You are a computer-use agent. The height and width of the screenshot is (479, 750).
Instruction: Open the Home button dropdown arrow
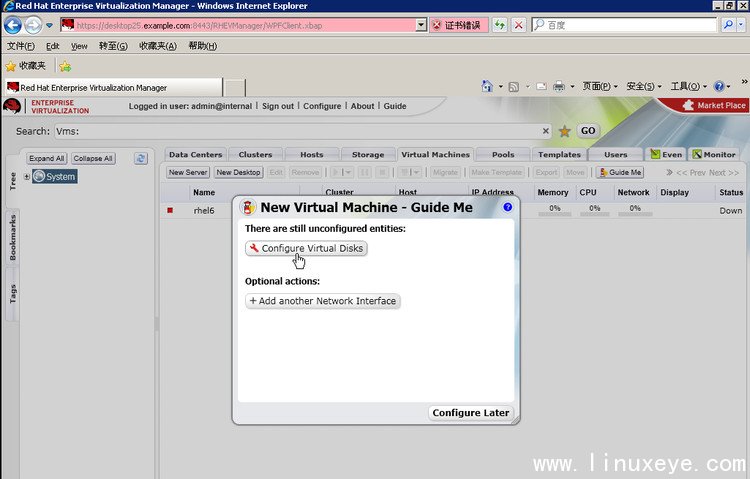click(x=501, y=87)
